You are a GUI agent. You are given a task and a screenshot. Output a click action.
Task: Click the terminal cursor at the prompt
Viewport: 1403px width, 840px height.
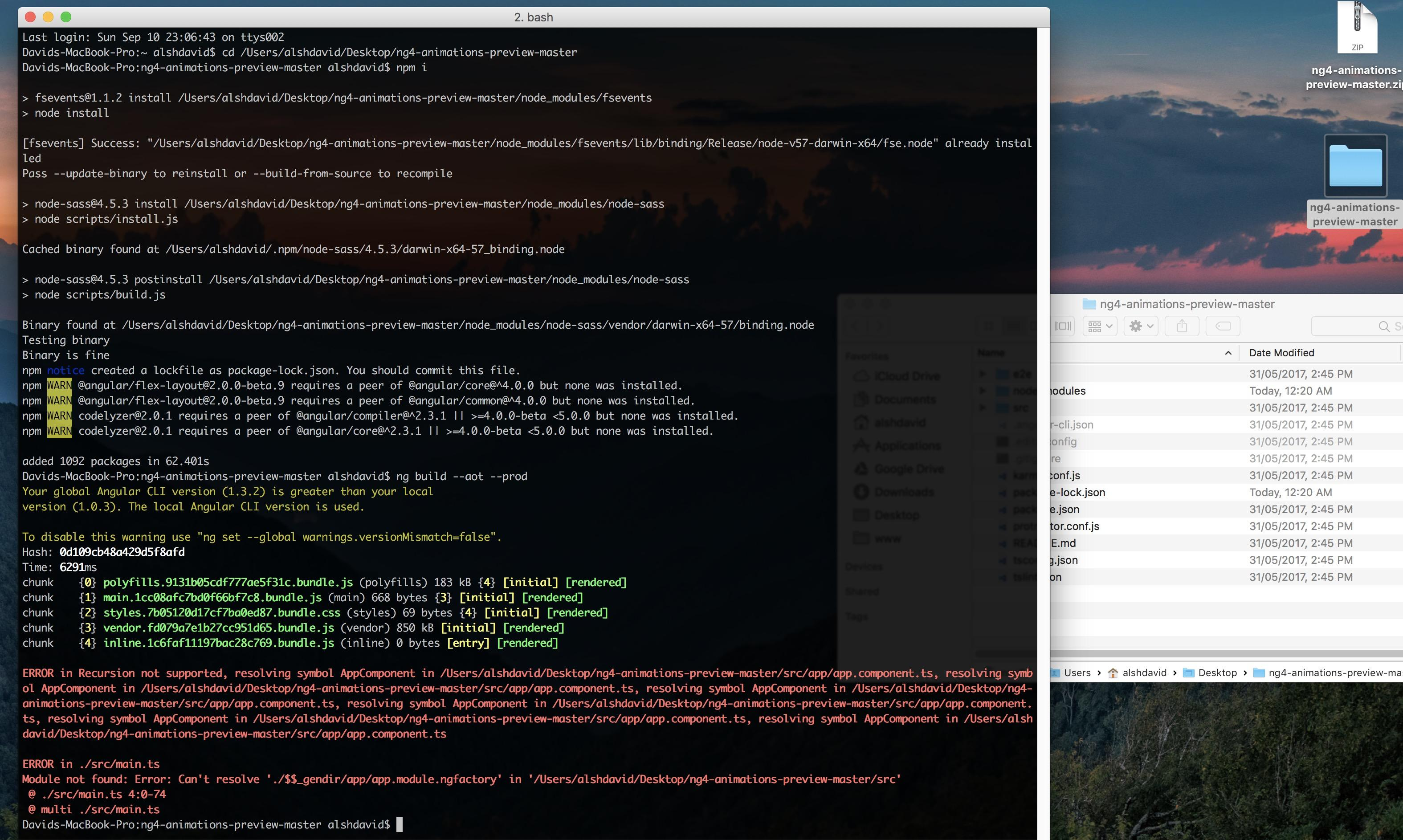click(x=400, y=824)
